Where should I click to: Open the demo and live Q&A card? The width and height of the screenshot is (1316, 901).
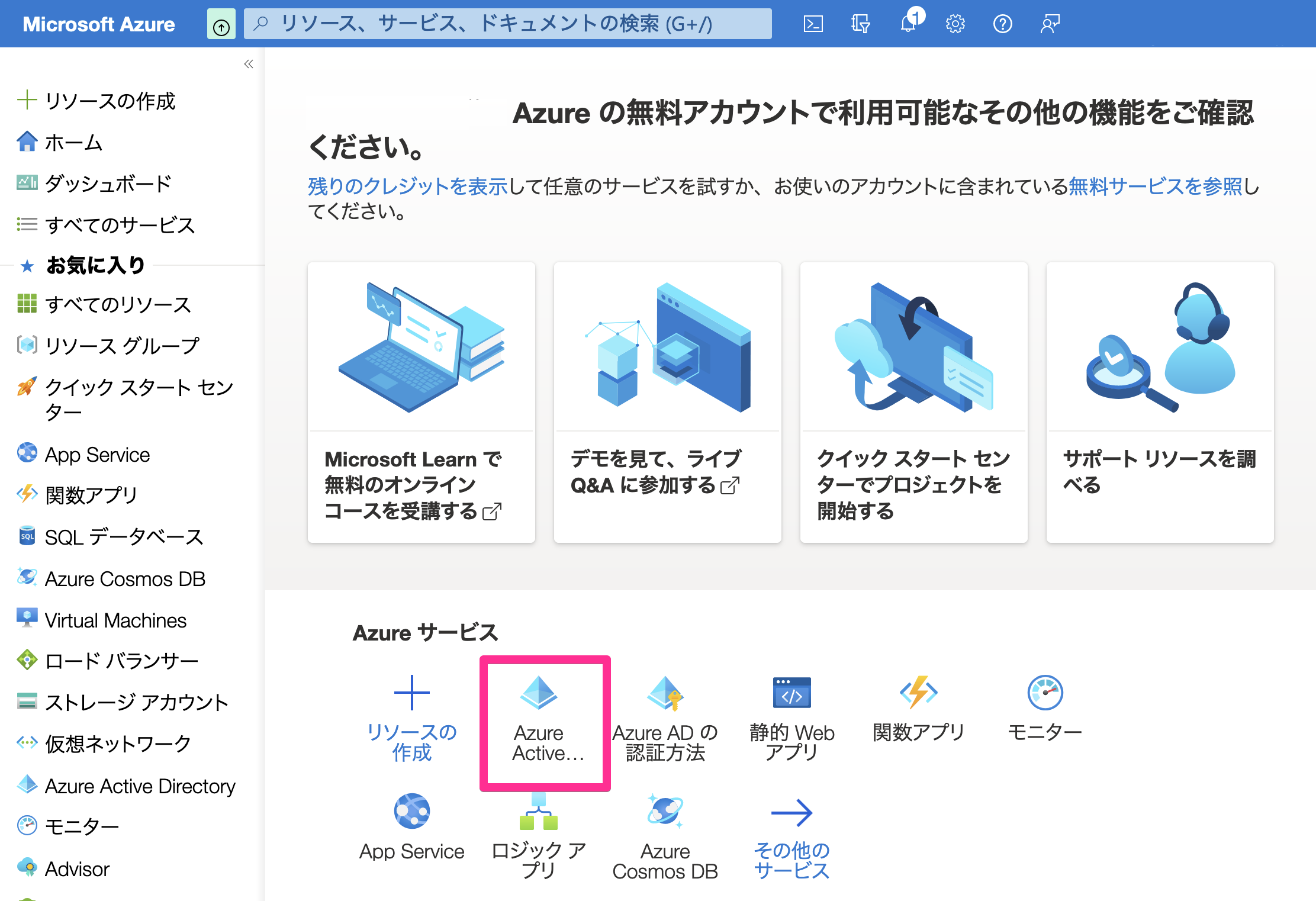tap(668, 403)
